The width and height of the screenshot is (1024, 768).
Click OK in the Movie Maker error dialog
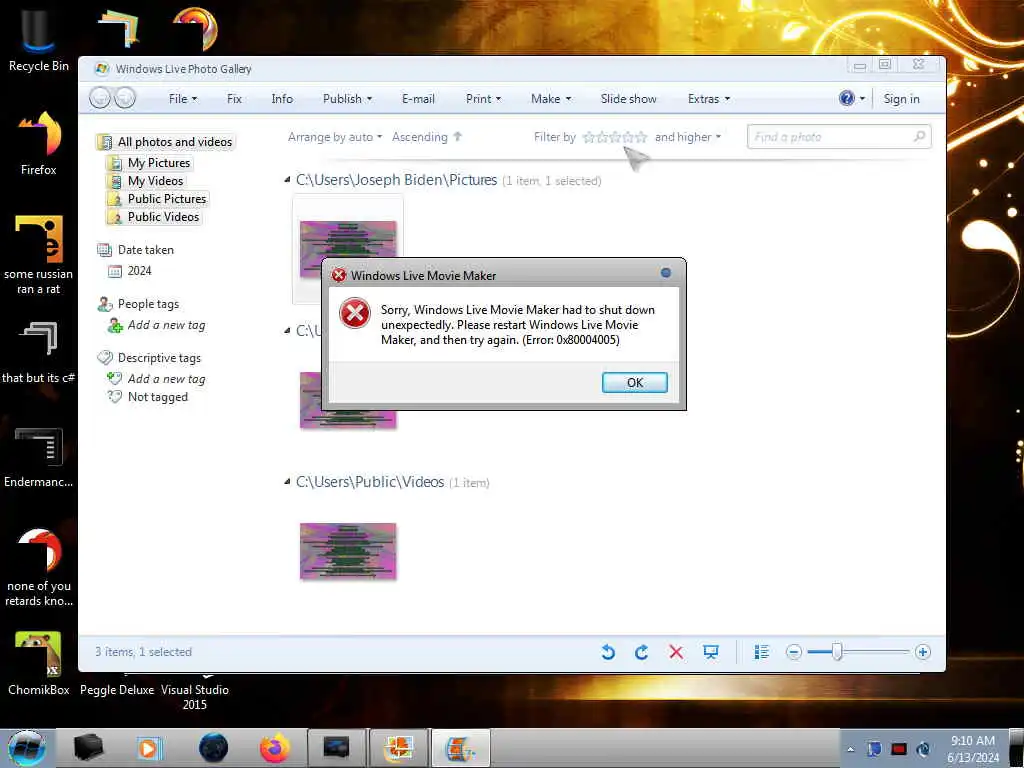pyautogui.click(x=634, y=383)
